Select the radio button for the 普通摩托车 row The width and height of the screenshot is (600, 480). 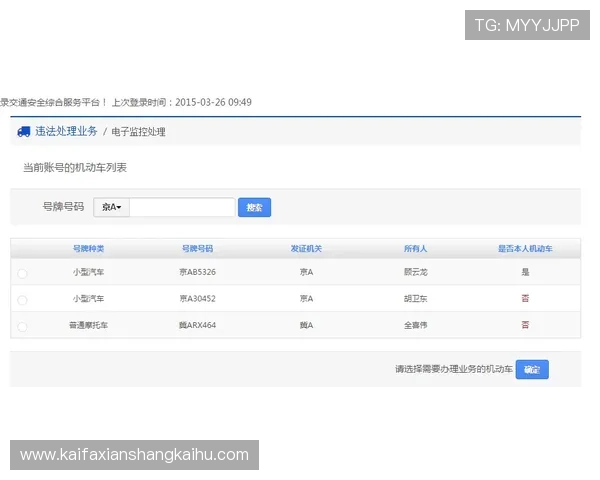click(22, 327)
